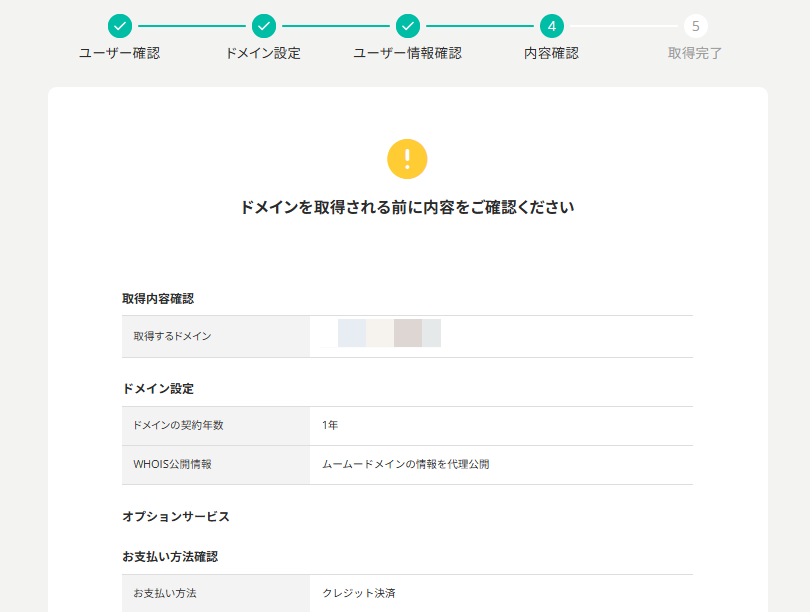
Task: Click the クレジット決済 payment value
Action: click(x=359, y=593)
